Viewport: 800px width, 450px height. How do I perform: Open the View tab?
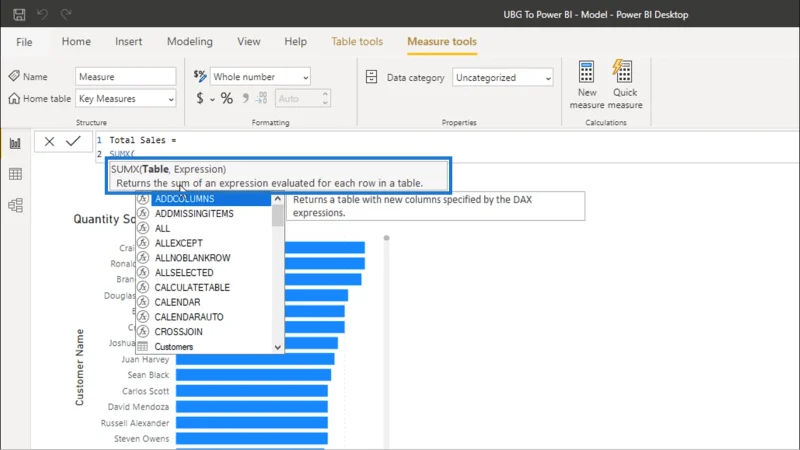248,41
